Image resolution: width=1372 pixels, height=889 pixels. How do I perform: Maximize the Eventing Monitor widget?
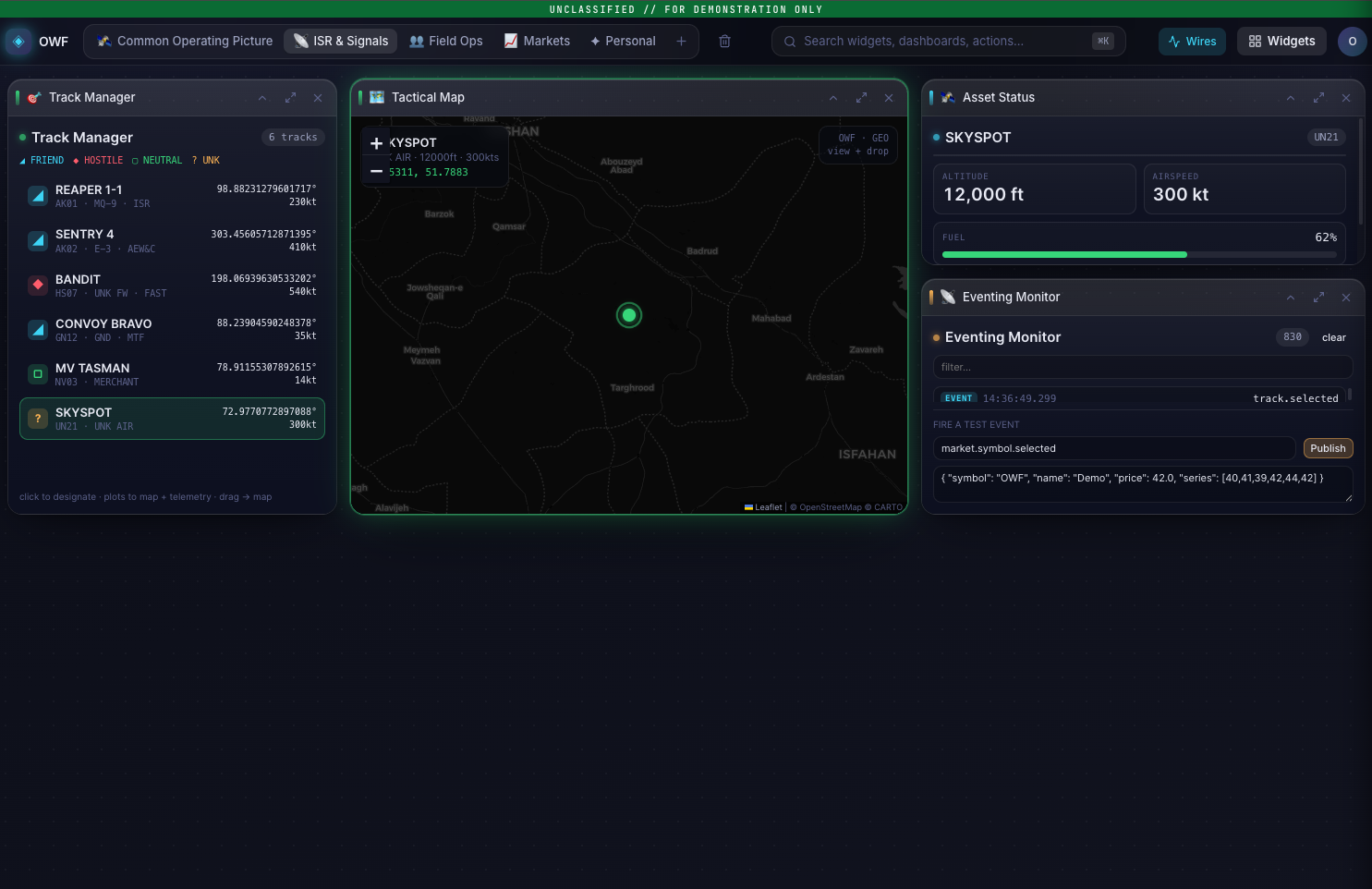tap(1318, 298)
